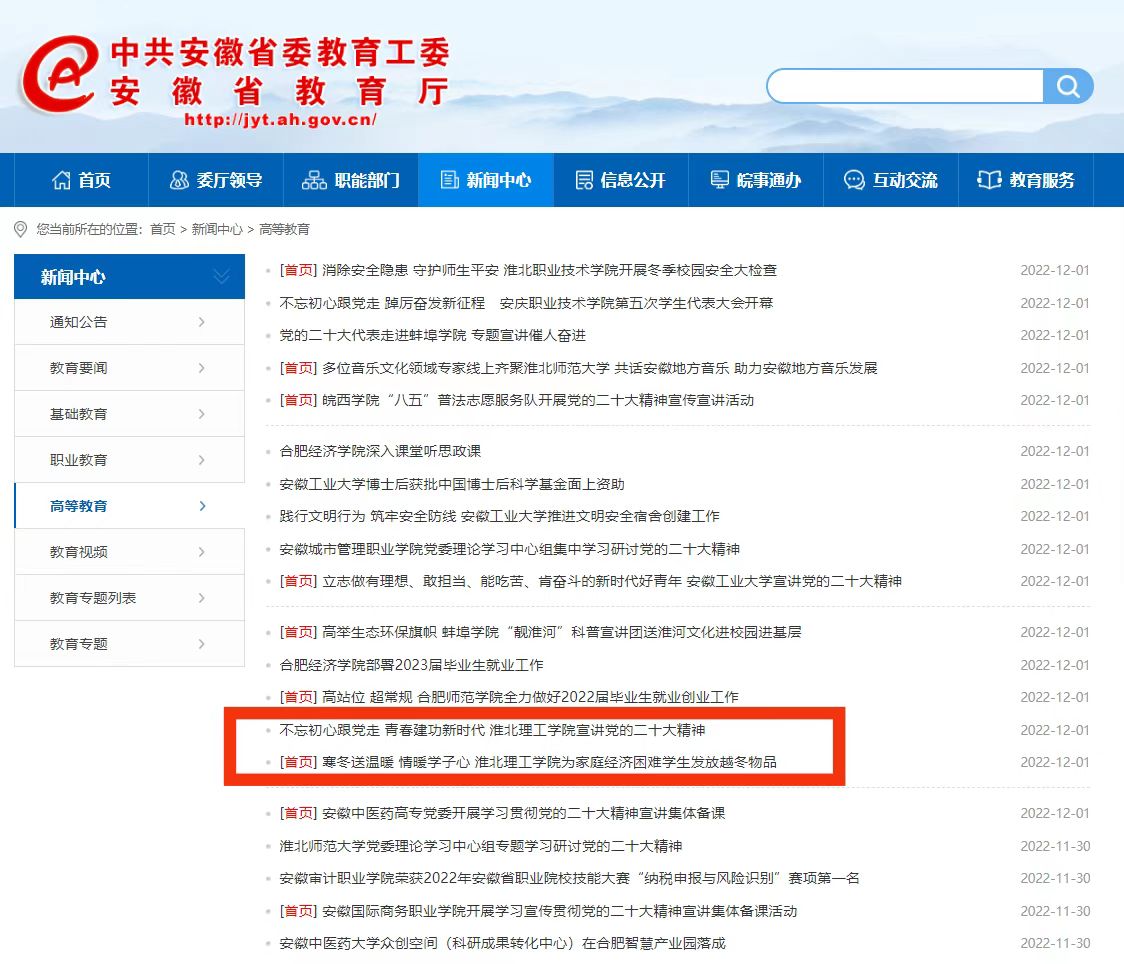The height and width of the screenshot is (964, 1124).
Task: Select 职业教育 in the sidebar menu
Action: (79, 460)
